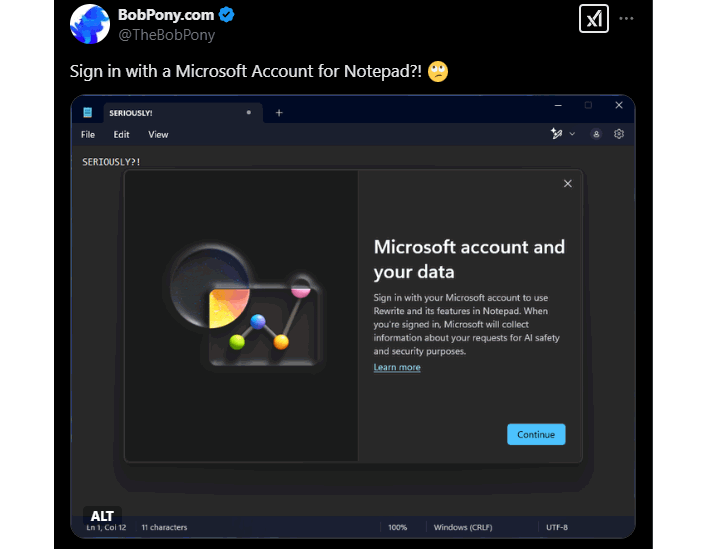Viewport: 708px width, 549px height.
Task: Click the Notepad app icon in title bar
Action: pos(88,113)
